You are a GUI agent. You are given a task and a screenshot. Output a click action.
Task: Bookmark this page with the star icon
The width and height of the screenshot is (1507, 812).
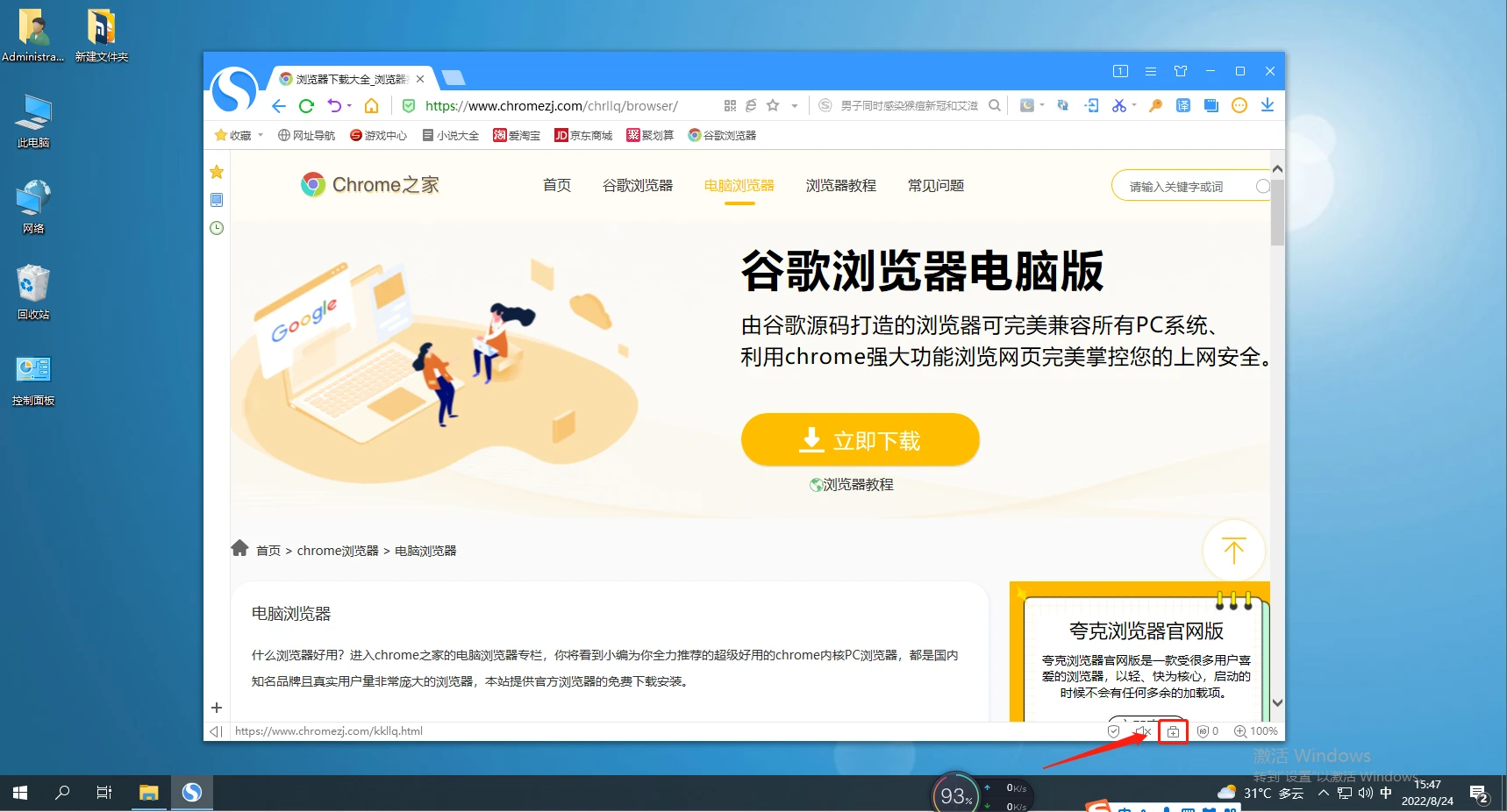773,105
